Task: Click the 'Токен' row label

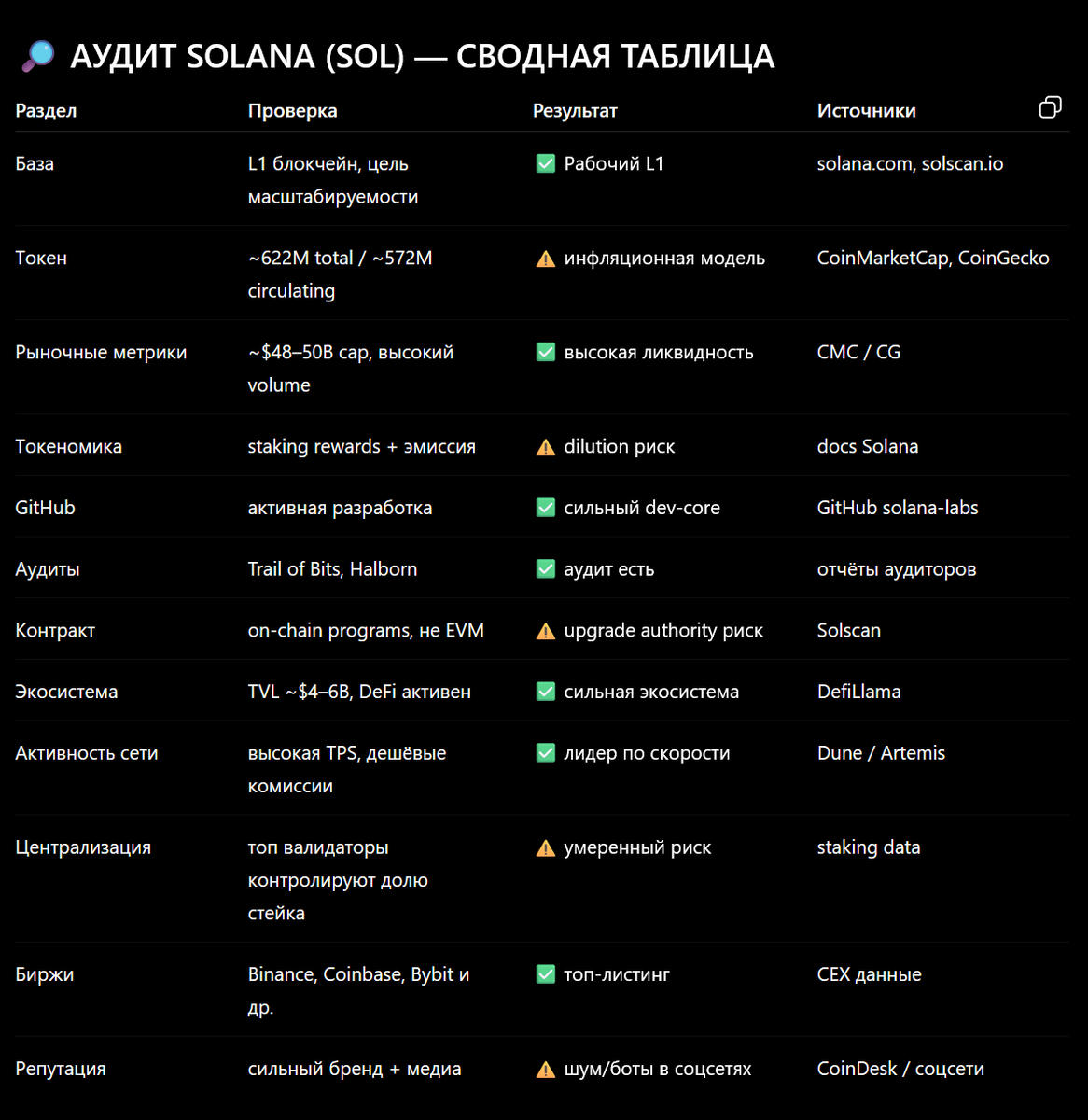Action: (x=41, y=258)
